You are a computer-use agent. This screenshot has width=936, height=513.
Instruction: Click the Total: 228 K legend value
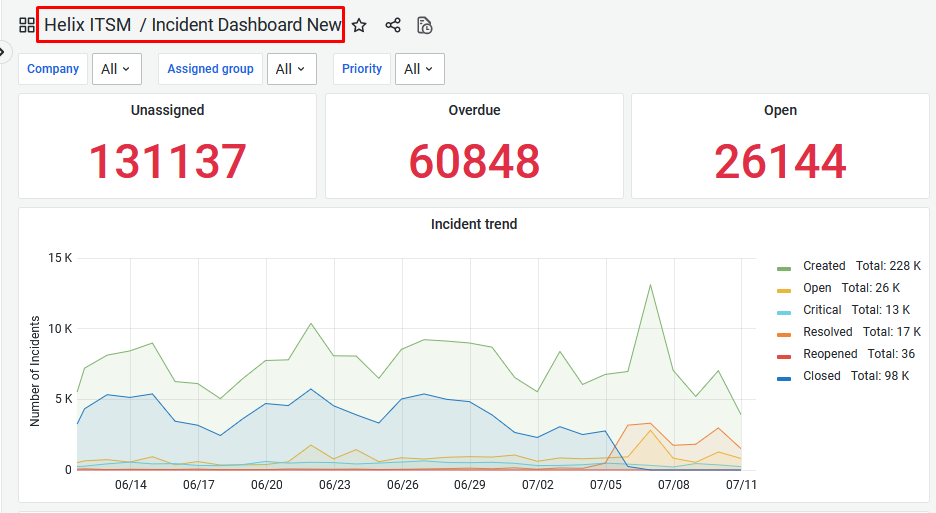[x=888, y=266]
